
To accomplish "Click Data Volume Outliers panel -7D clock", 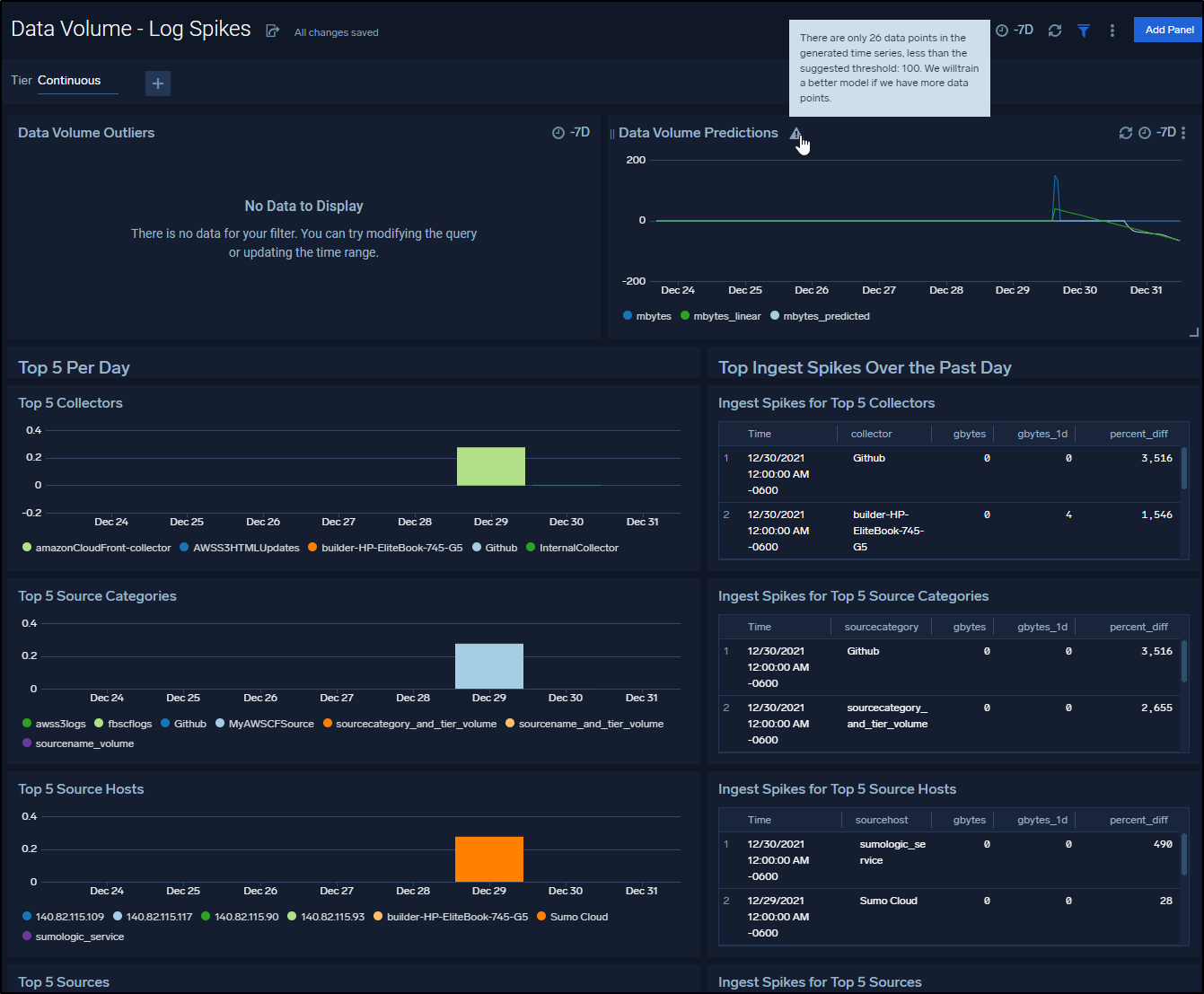I will tap(571, 133).
